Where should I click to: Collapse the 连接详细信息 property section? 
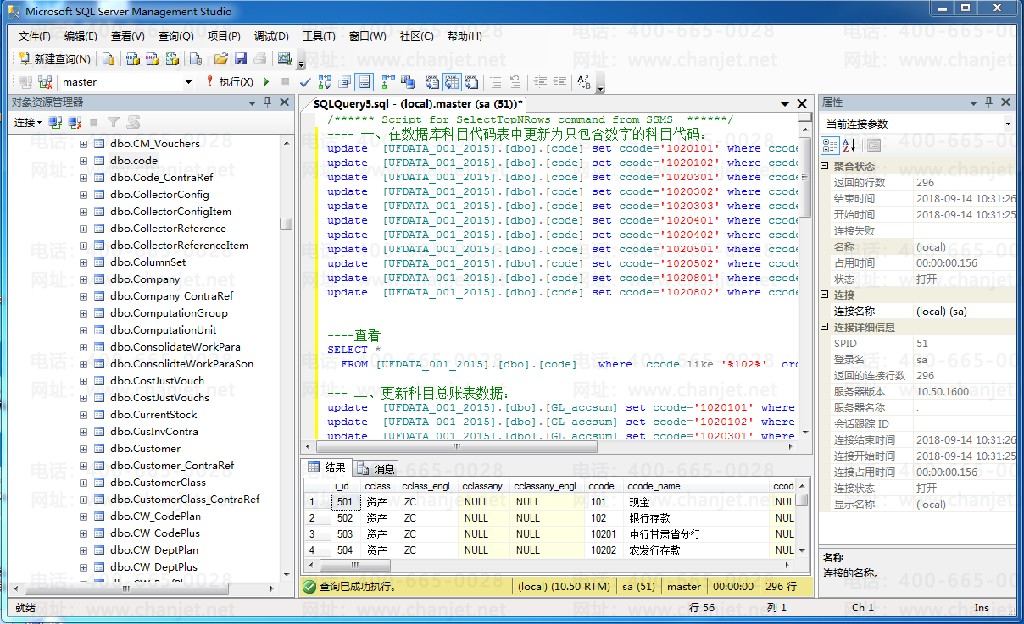tap(825, 327)
